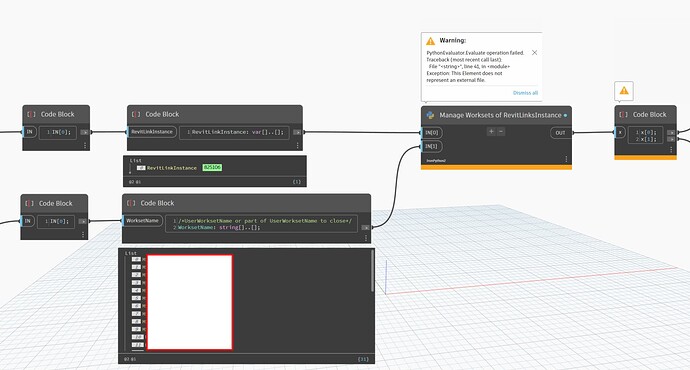690x370 pixels.
Task: Click the scrollbar in the WorksetName preview list
Action: (x=373, y=271)
